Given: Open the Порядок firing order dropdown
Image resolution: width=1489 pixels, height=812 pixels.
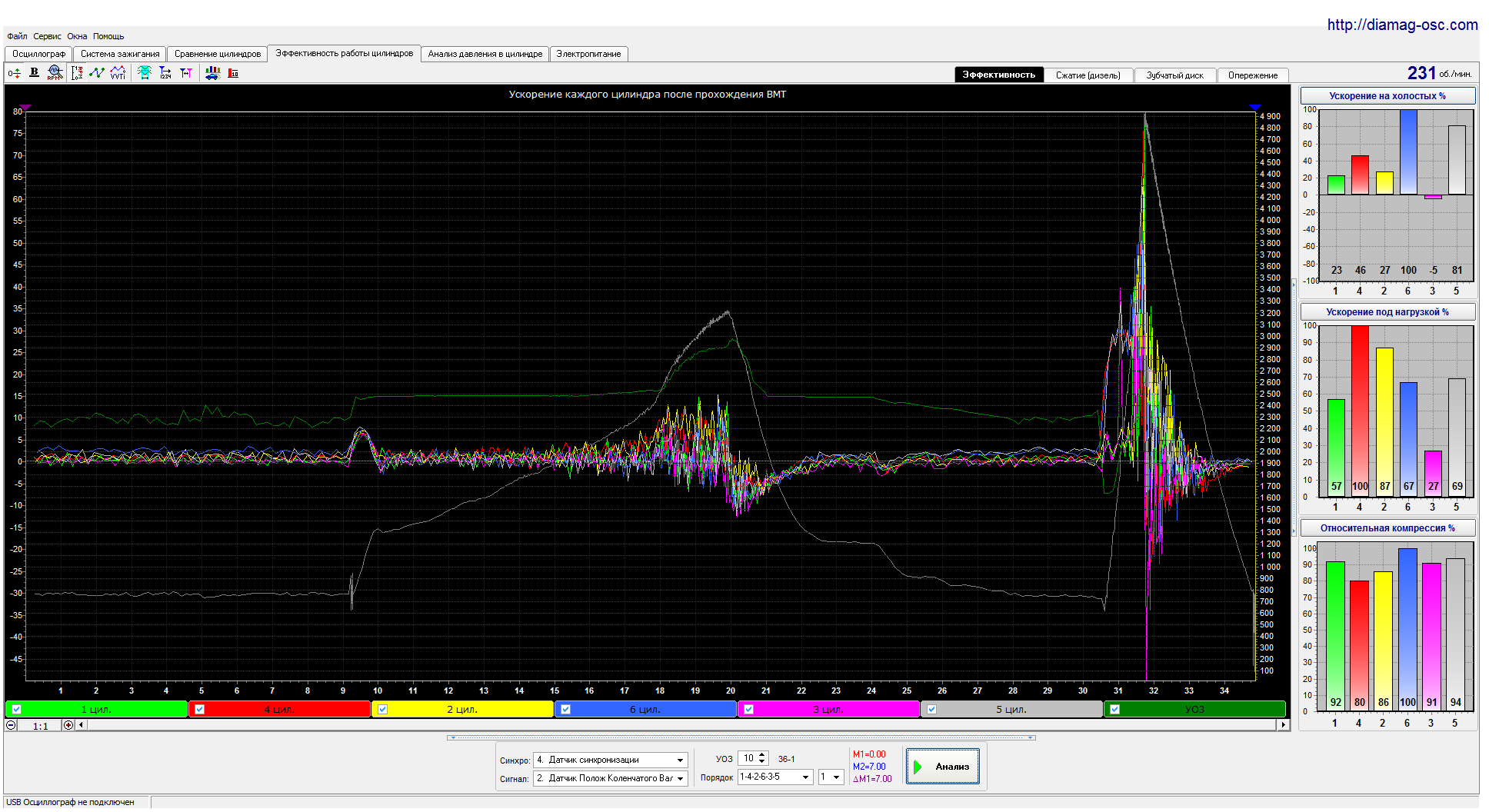Looking at the screenshot, I should 775,777.
